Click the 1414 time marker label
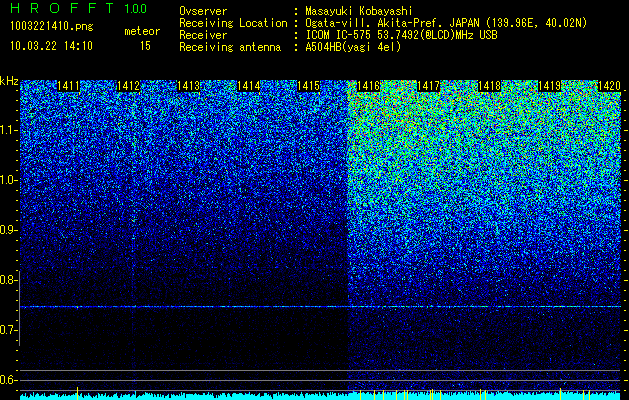The width and height of the screenshot is (629, 400). coord(249,86)
